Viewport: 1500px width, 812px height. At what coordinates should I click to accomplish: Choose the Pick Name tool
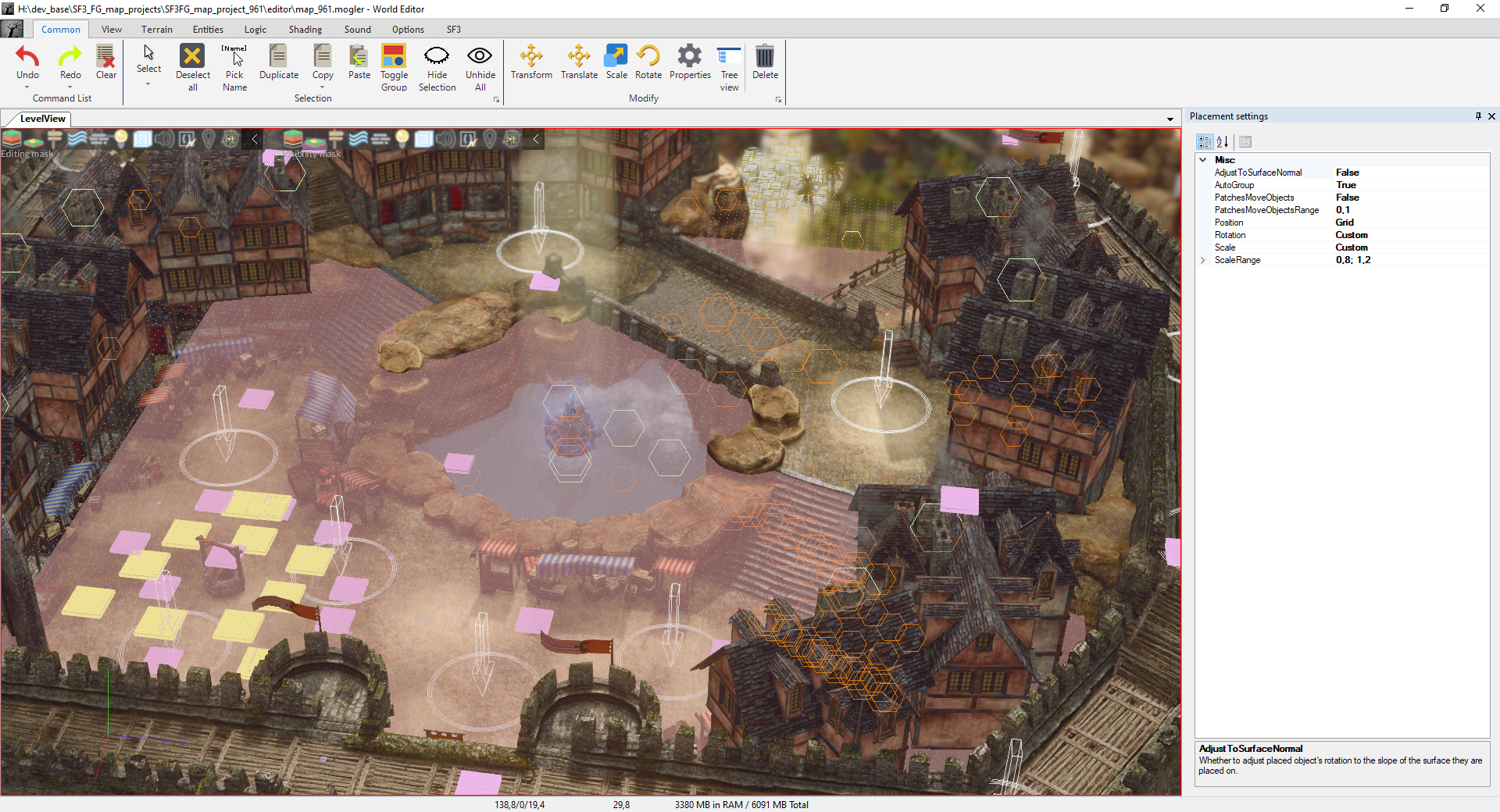(234, 67)
